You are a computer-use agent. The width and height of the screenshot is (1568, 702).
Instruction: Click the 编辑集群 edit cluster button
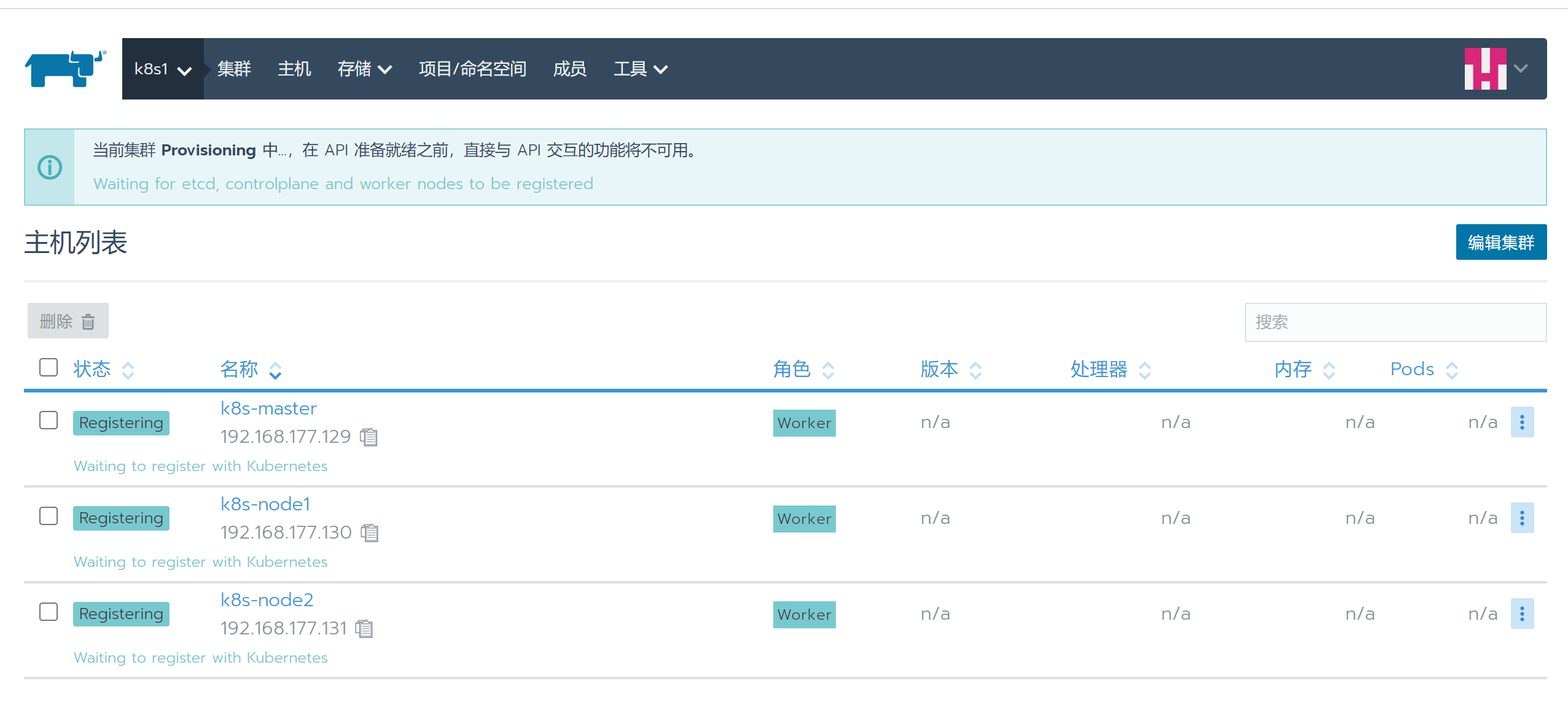point(1500,242)
